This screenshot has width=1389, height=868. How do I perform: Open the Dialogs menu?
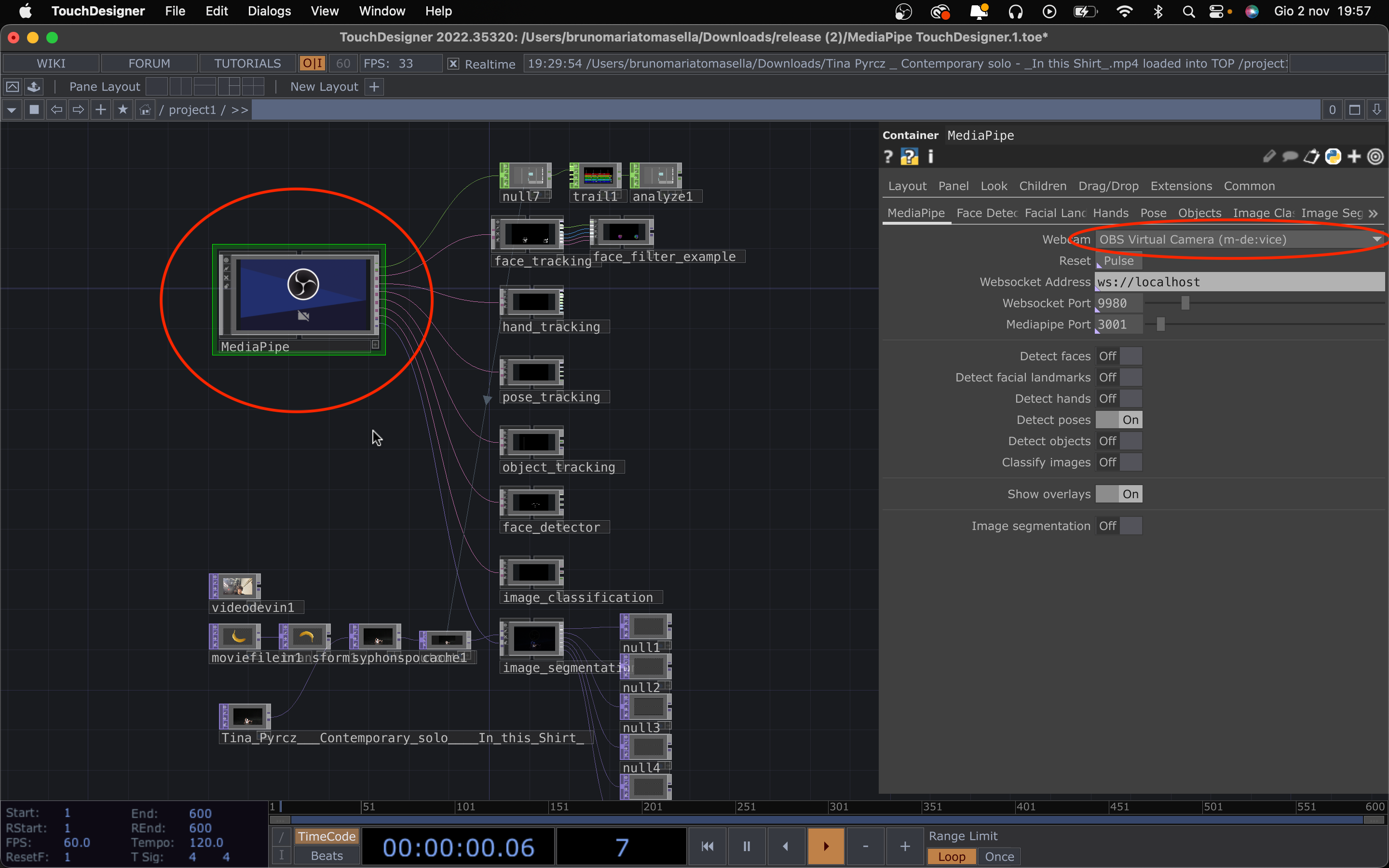tap(269, 11)
